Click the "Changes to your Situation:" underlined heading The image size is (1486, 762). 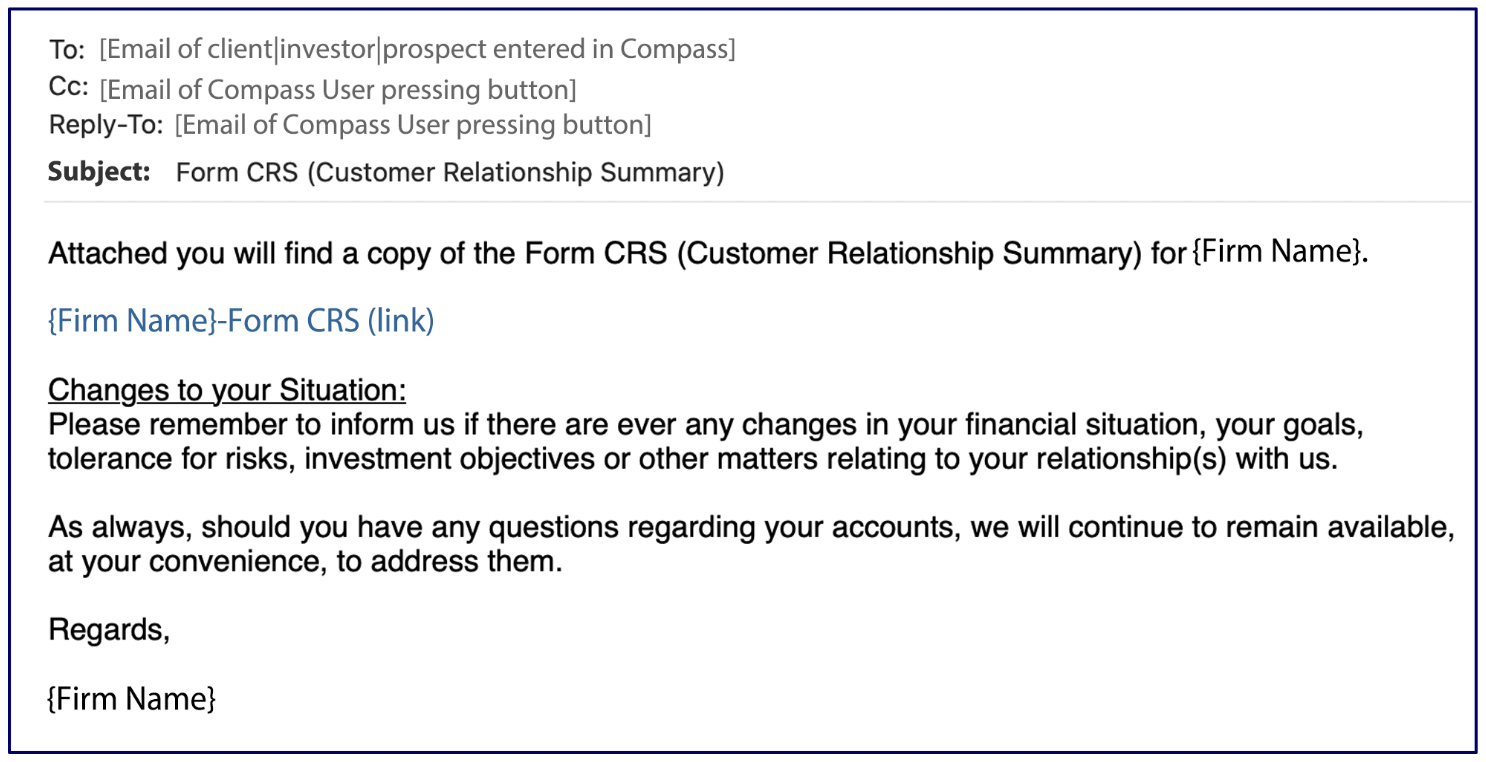227,389
